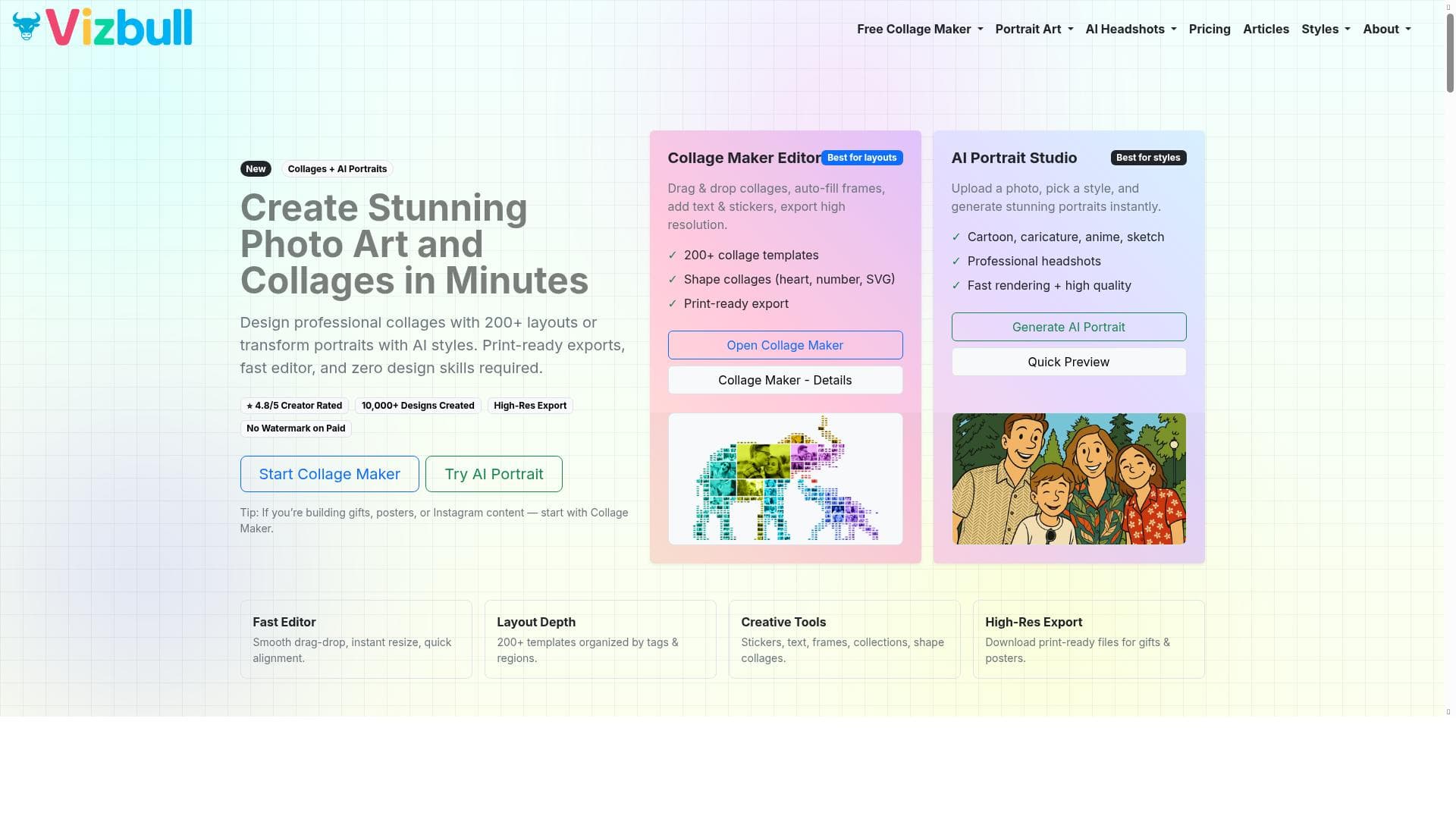Open Collage Maker - Details

pyautogui.click(x=785, y=380)
